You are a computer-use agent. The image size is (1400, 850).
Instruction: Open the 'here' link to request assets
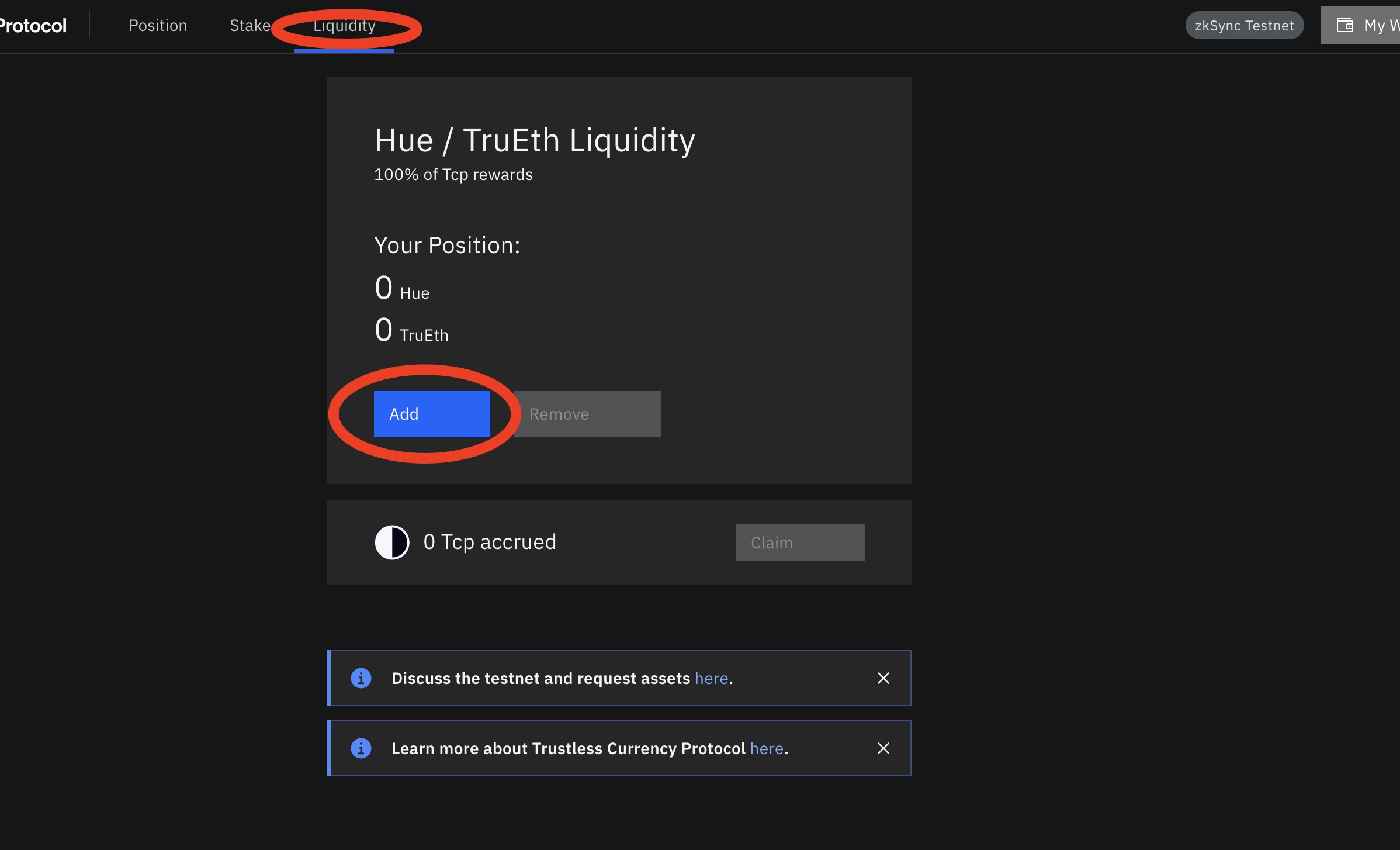tap(711, 678)
